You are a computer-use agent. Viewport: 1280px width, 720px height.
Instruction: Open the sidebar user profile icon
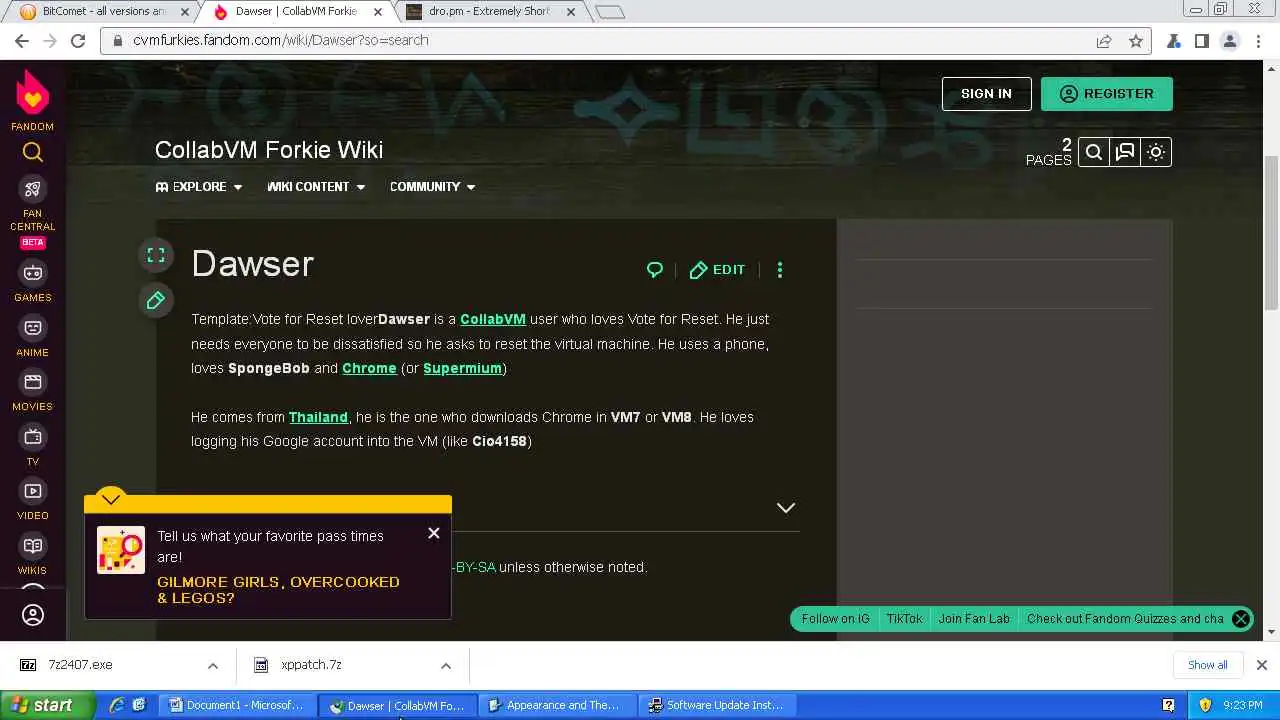(x=33, y=615)
